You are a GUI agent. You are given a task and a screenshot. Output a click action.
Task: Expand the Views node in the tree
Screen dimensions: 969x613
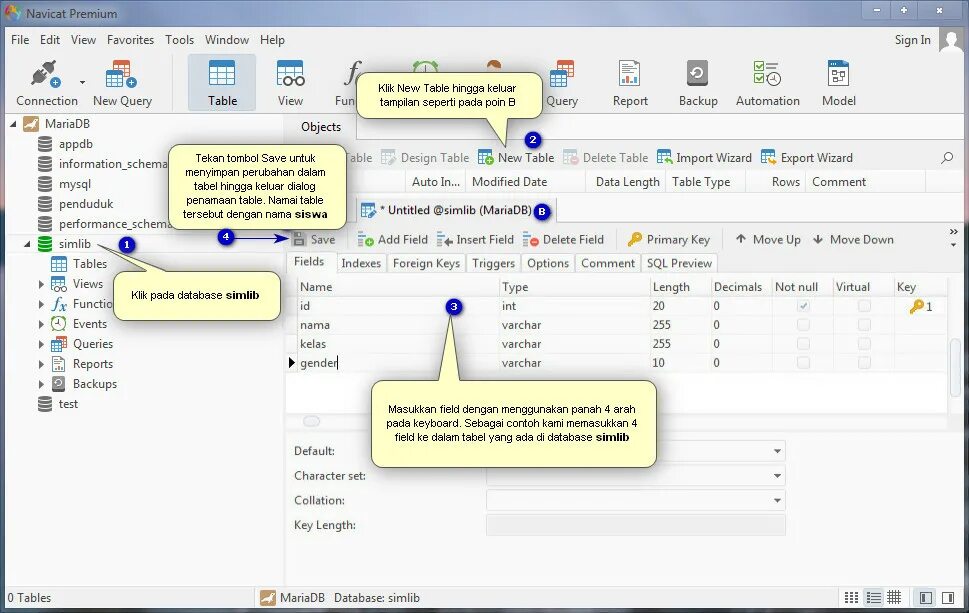coord(41,284)
